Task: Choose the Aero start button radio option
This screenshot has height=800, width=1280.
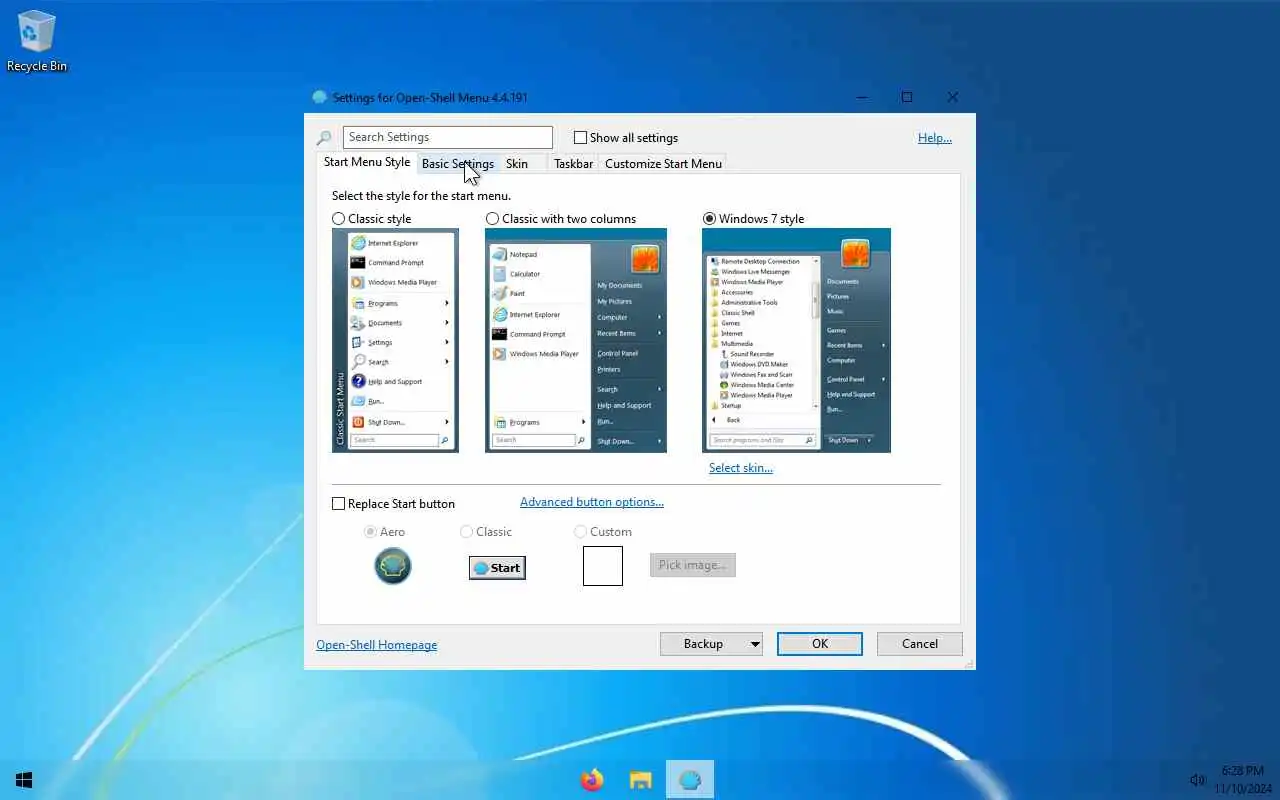Action: click(370, 532)
